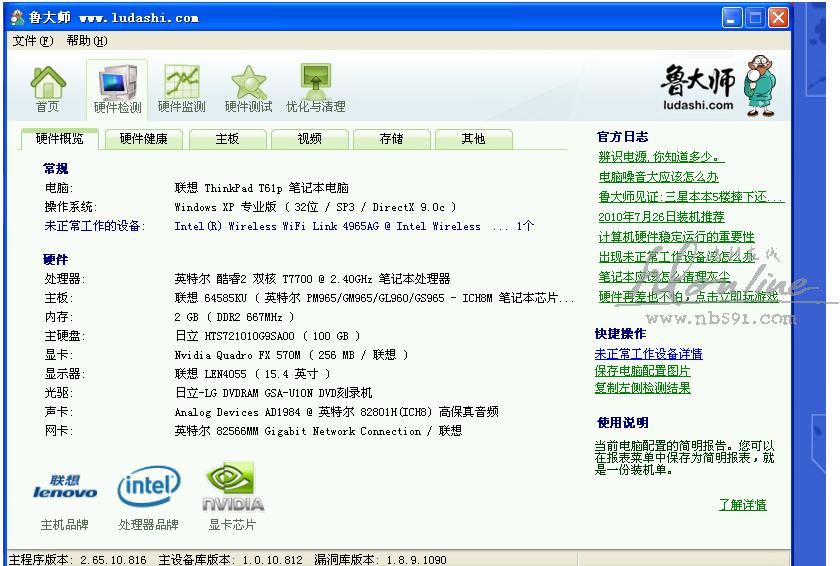Click the 联想 LEN4055 display value

point(252,374)
